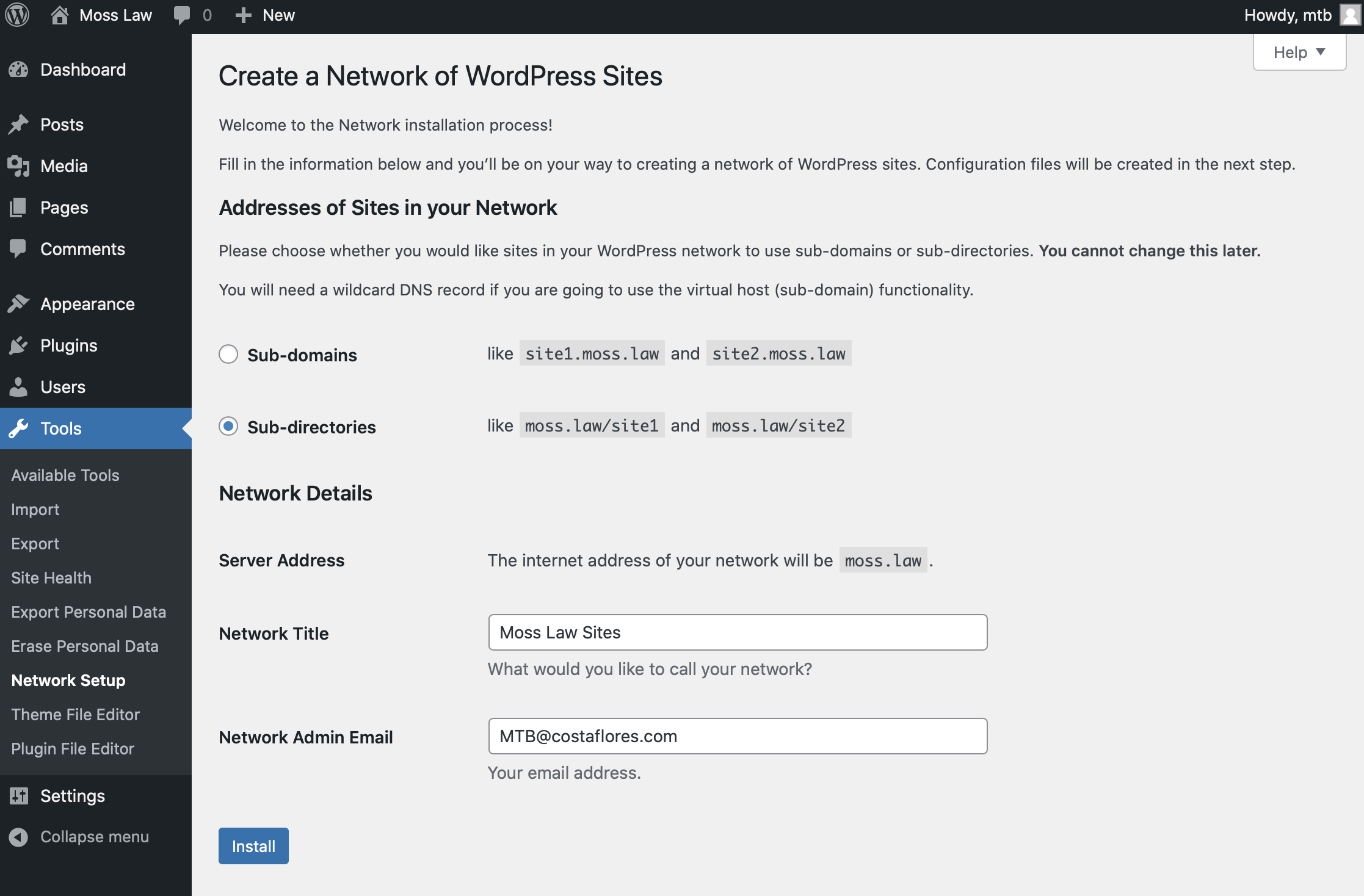Click the WordPress logo icon
This screenshot has height=896, width=1364.
(17, 15)
